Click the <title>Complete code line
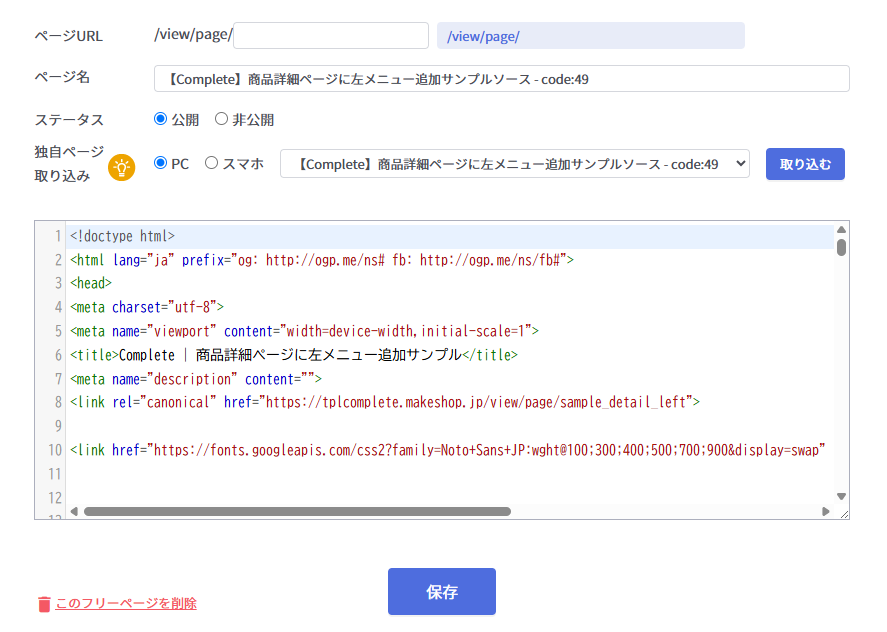Image resolution: width=887 pixels, height=632 pixels. [294, 355]
